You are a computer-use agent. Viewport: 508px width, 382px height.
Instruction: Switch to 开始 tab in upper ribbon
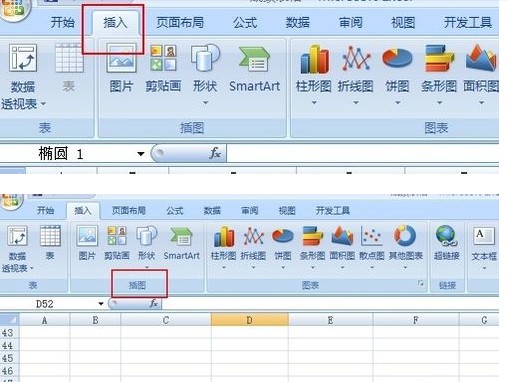(x=62, y=22)
